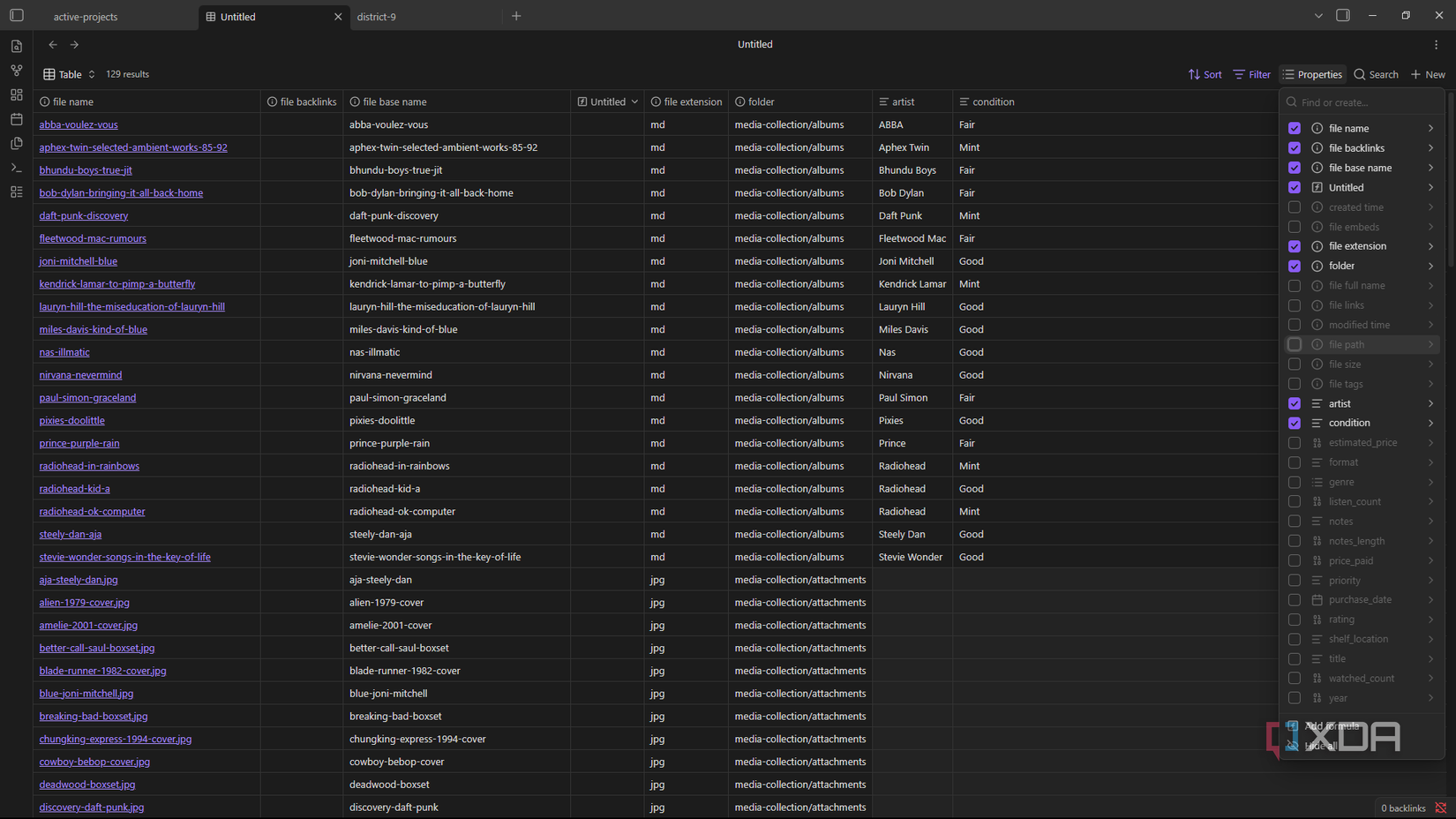Open the radiohead-ok-computer note link
The image size is (1456, 819).
[x=92, y=511]
